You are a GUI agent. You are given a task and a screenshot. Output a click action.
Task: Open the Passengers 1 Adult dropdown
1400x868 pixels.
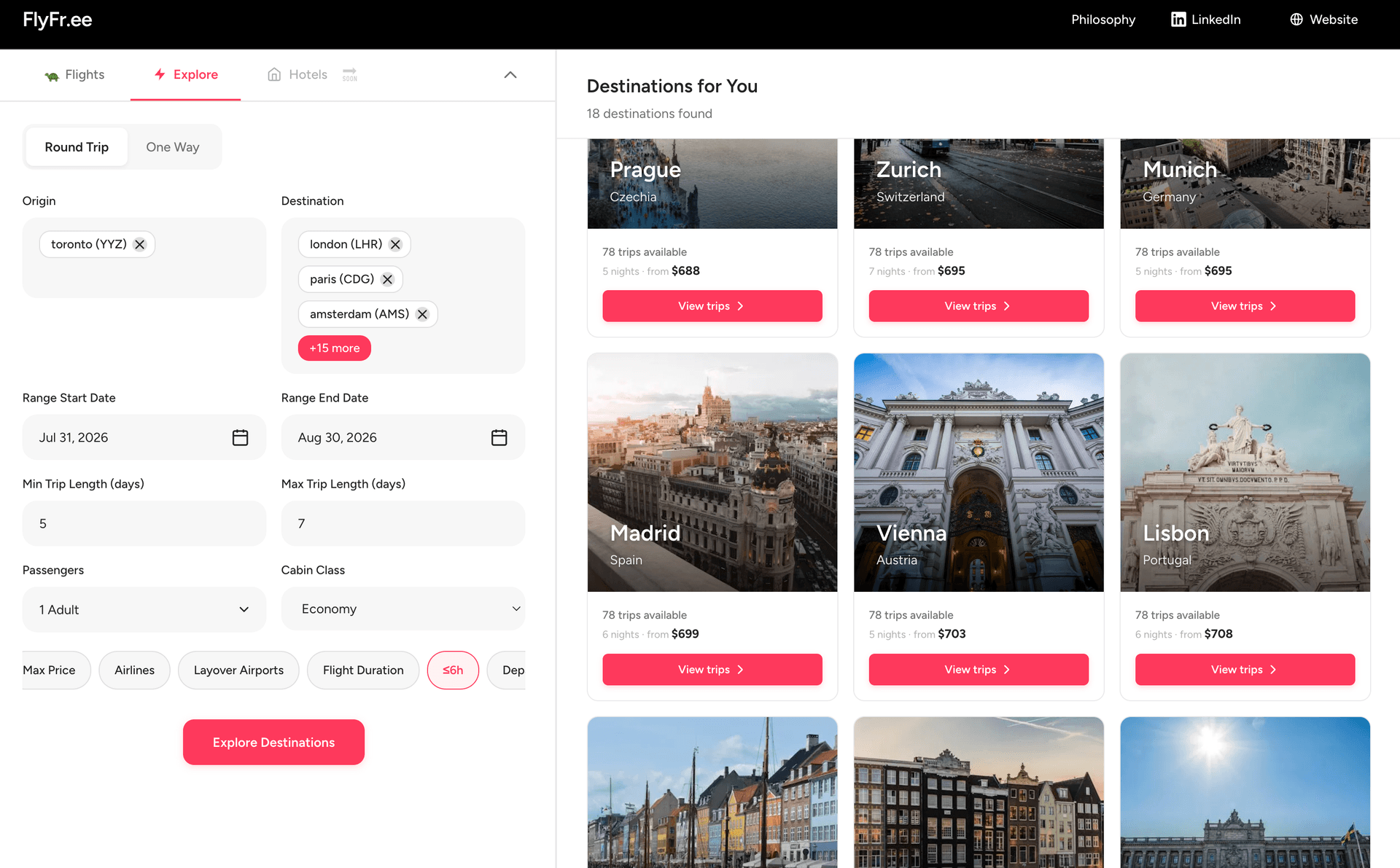pyautogui.click(x=144, y=609)
